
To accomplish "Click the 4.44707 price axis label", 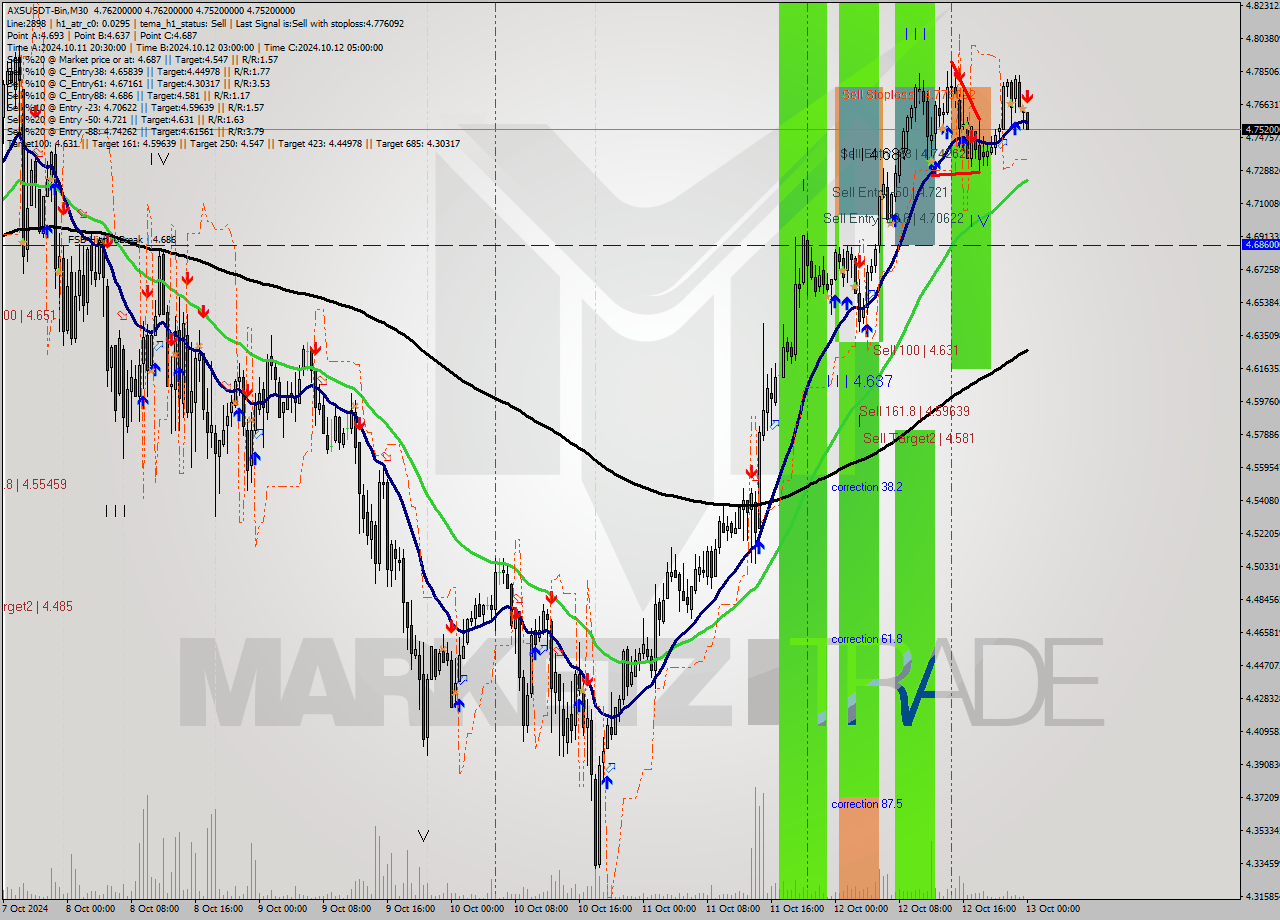I will click(1262, 665).
